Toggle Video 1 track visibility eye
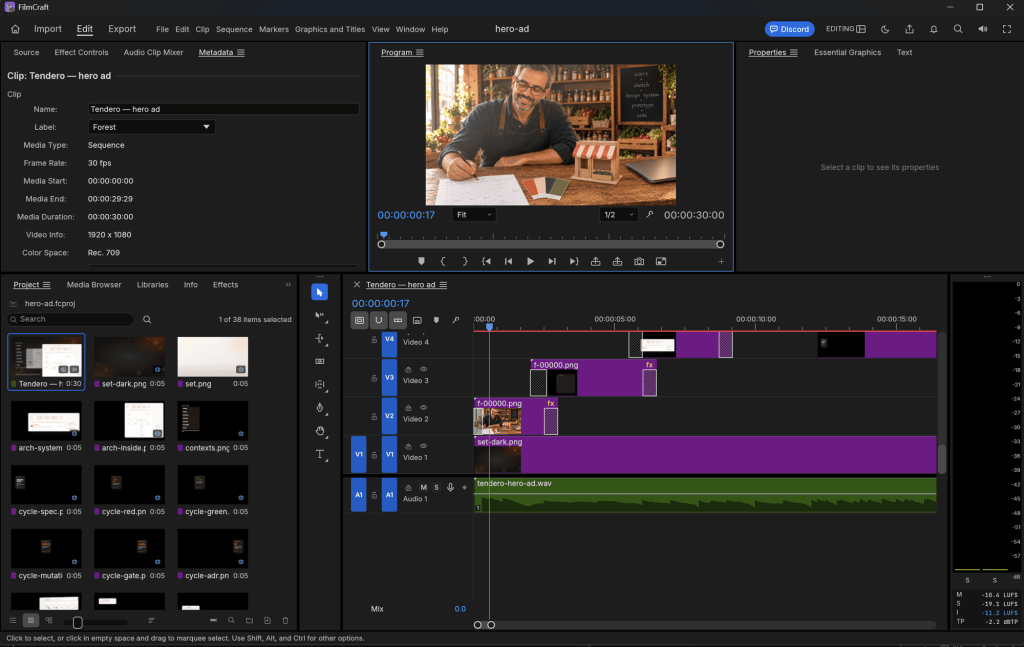 click(423, 446)
